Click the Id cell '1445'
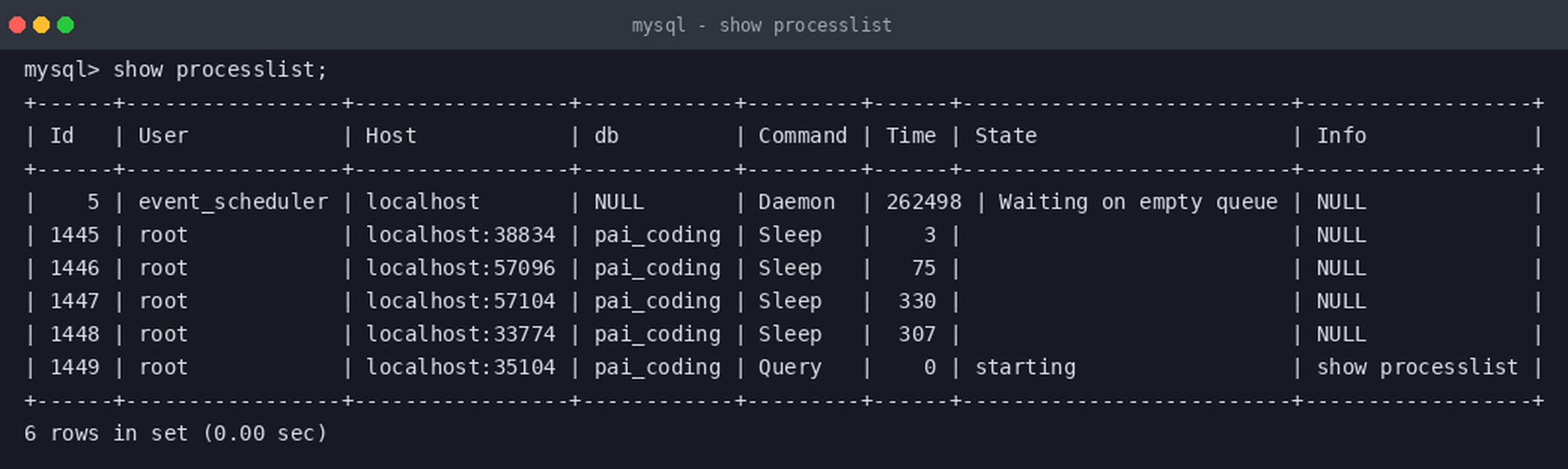 74,235
